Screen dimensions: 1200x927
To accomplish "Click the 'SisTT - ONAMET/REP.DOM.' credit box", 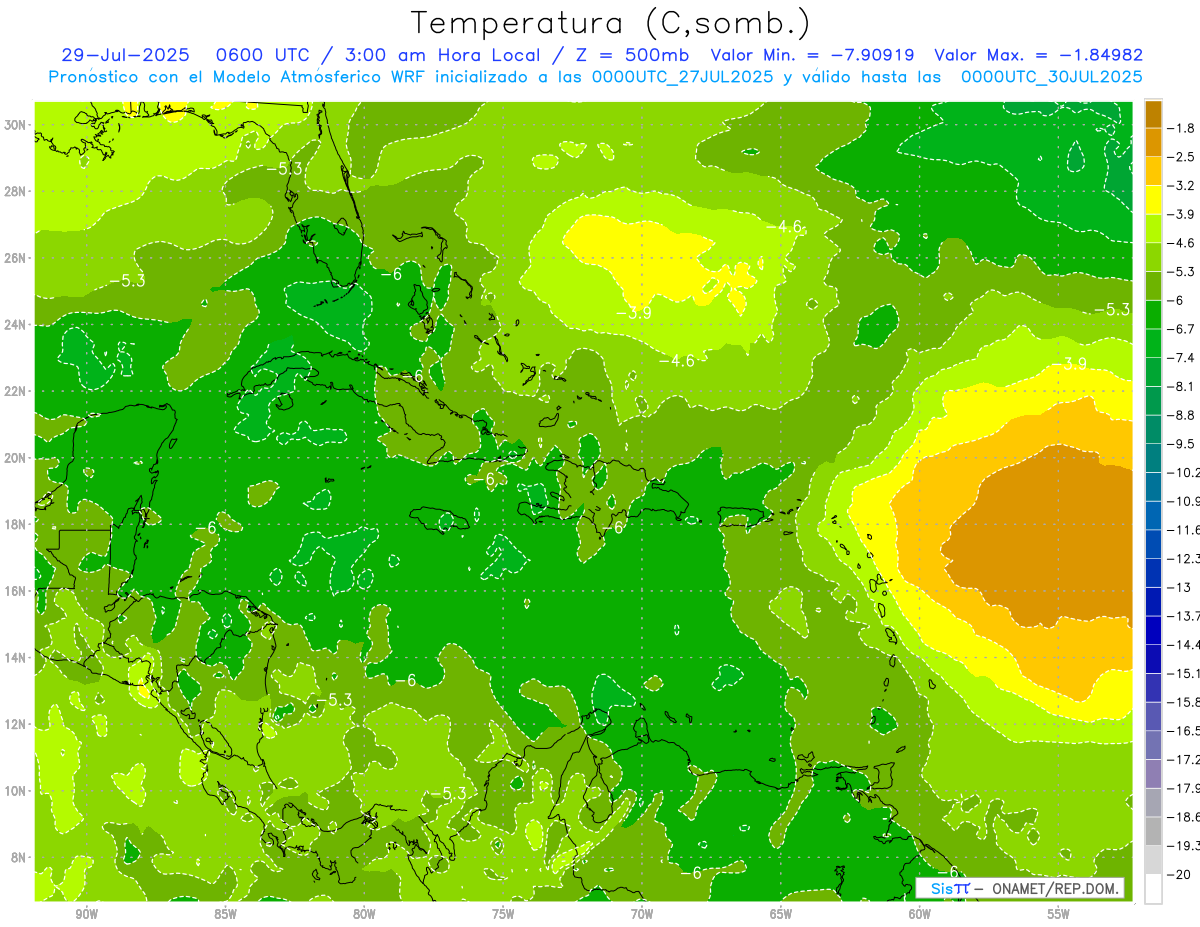I will pos(1020,888).
